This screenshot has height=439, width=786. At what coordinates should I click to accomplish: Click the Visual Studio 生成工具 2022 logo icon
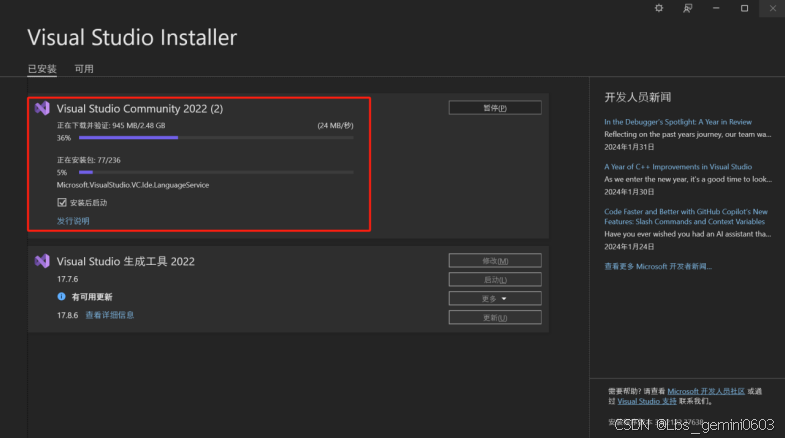tap(42, 261)
